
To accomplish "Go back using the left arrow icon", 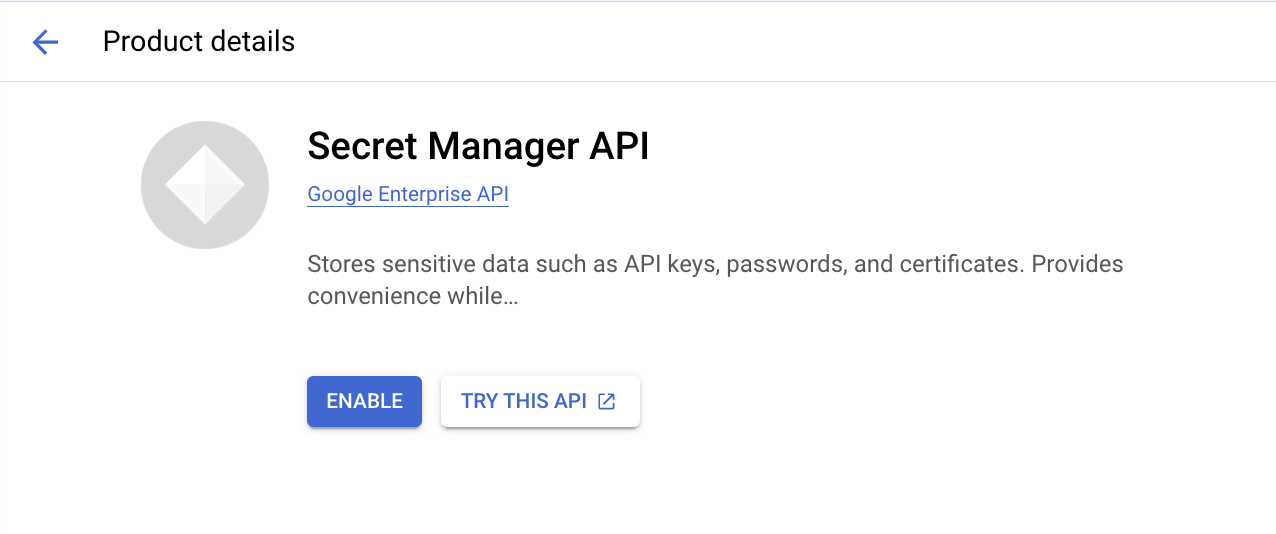I will (45, 41).
